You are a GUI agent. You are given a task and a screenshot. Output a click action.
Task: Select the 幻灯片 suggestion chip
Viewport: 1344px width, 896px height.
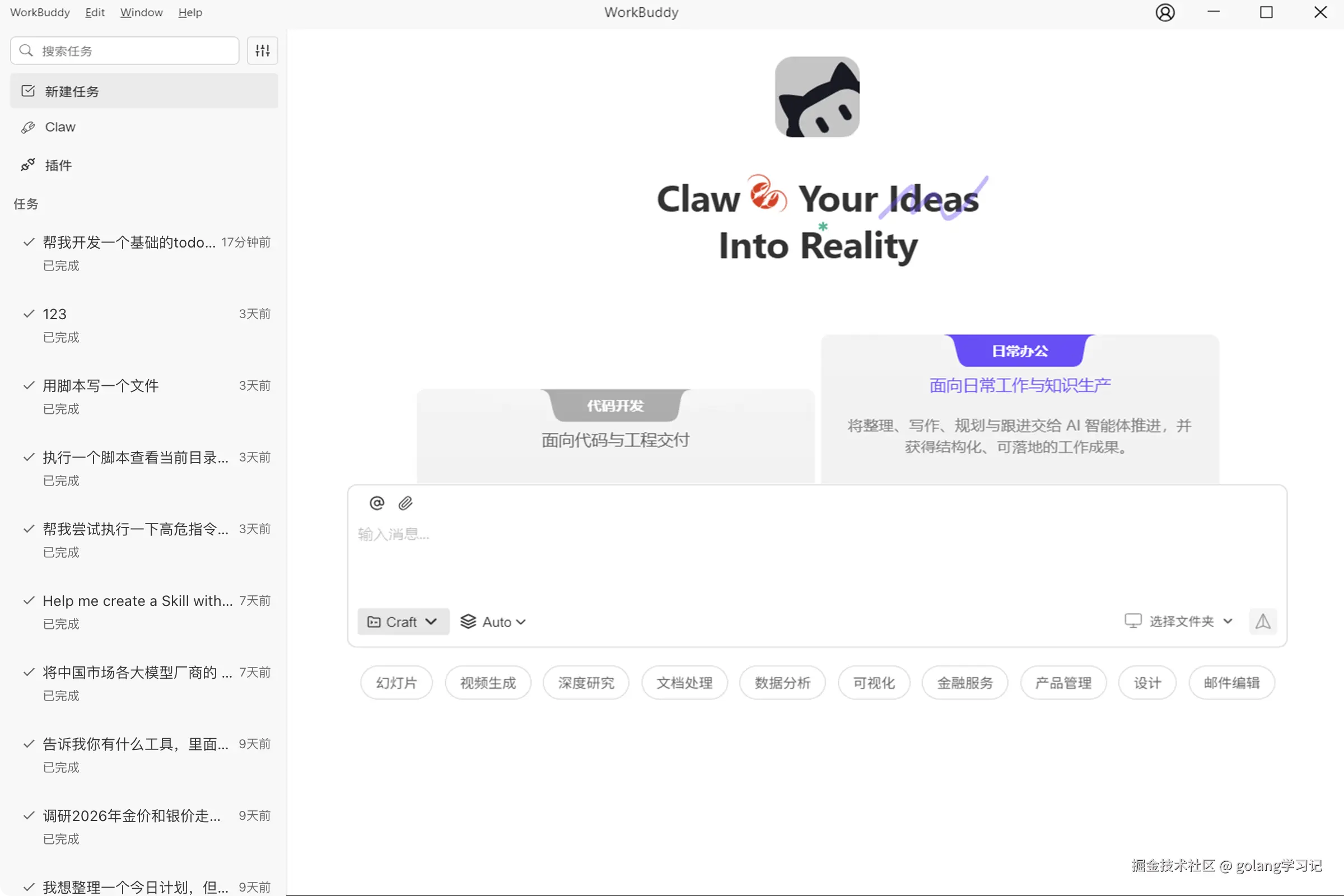pos(396,682)
